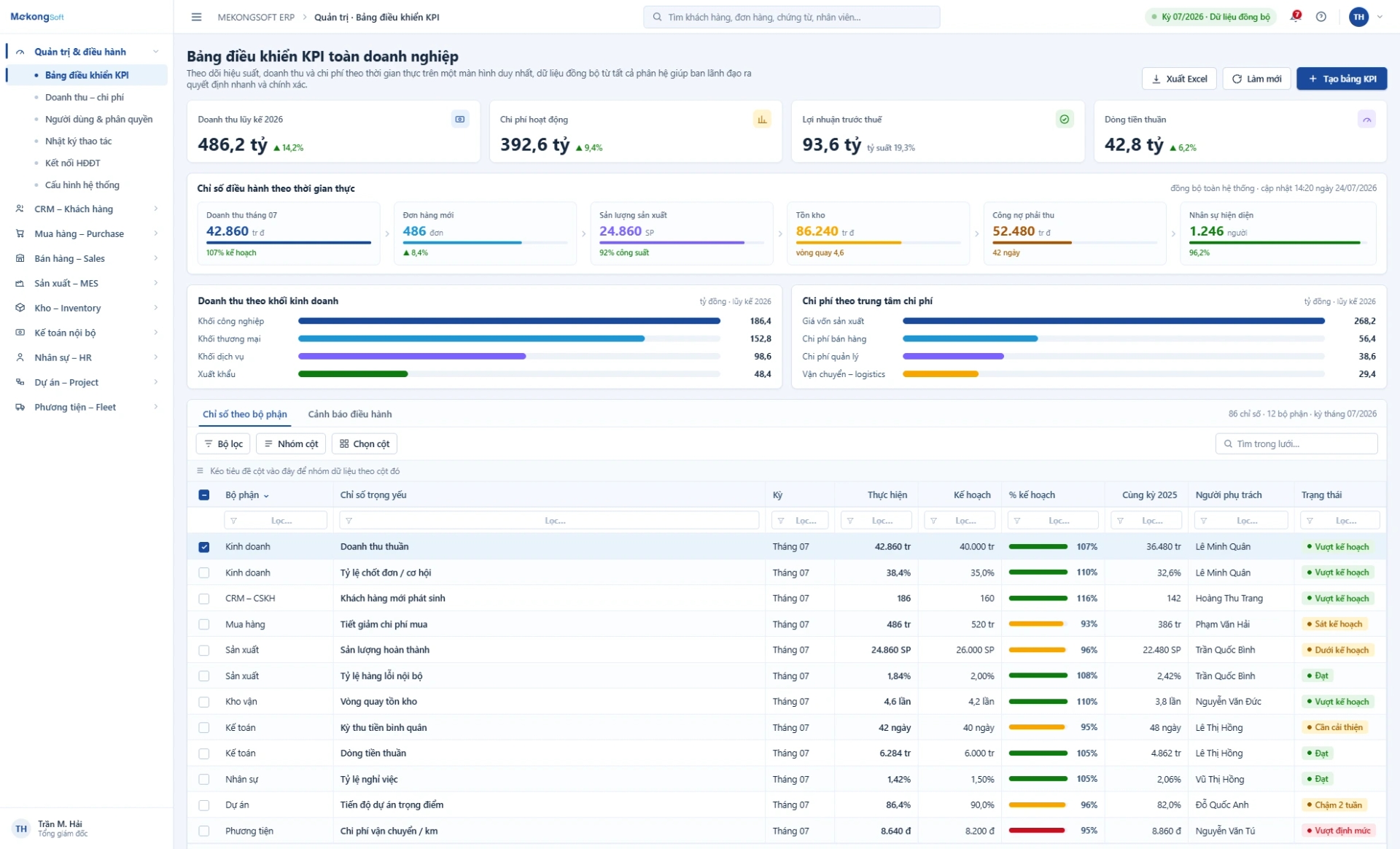Switch to Cảnh báo điều hành tab

[350, 414]
